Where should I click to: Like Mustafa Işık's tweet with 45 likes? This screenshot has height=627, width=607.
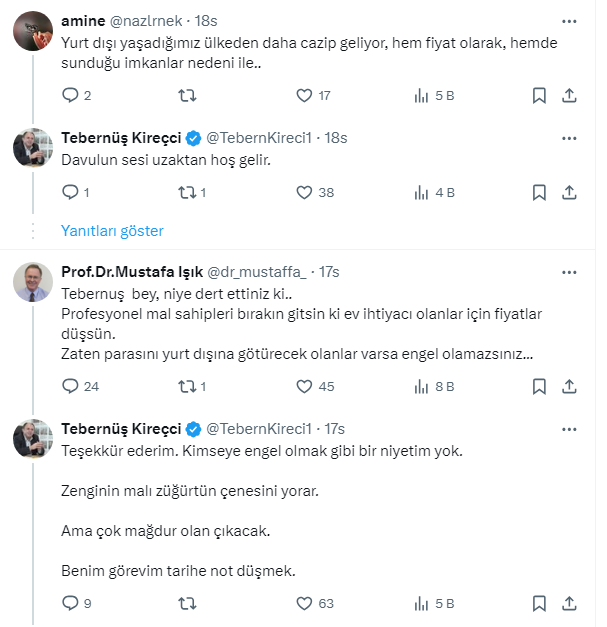[x=305, y=386]
